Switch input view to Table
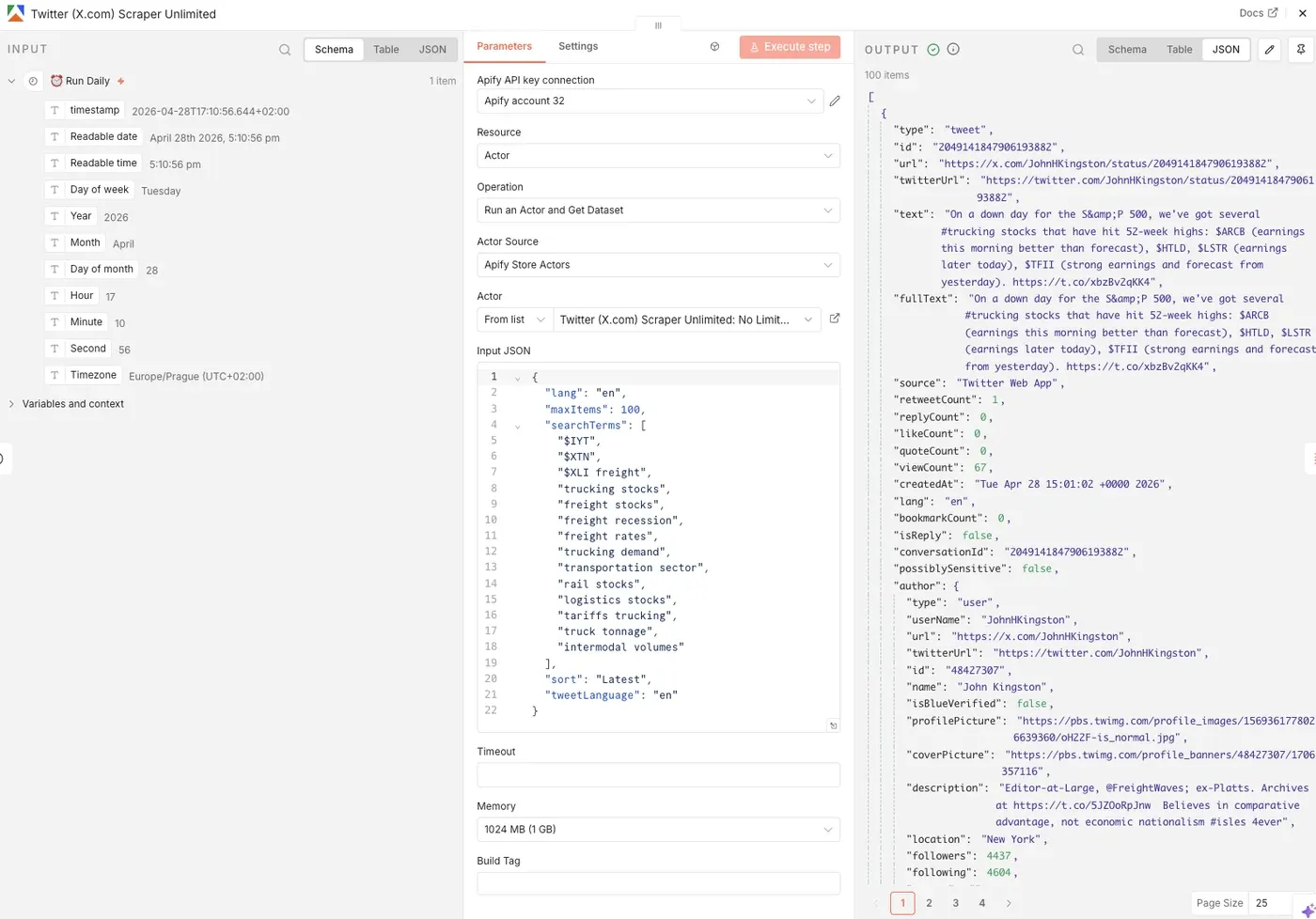The image size is (1316, 919). pyautogui.click(x=386, y=49)
